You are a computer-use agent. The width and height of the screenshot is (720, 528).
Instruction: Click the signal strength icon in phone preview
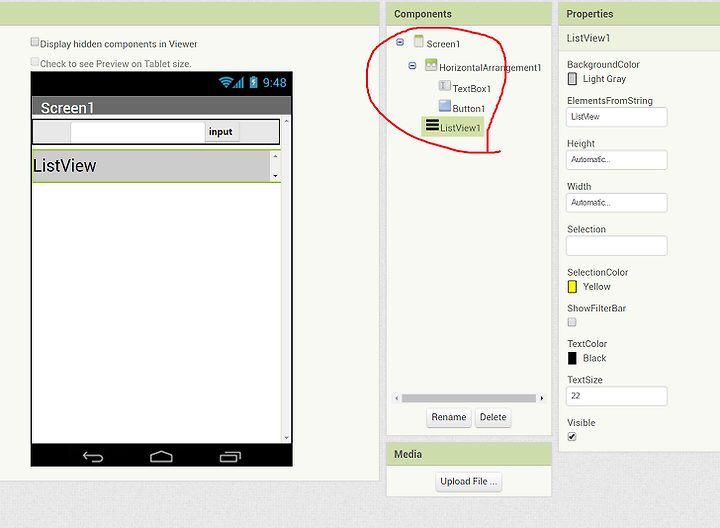pyautogui.click(x=238, y=83)
